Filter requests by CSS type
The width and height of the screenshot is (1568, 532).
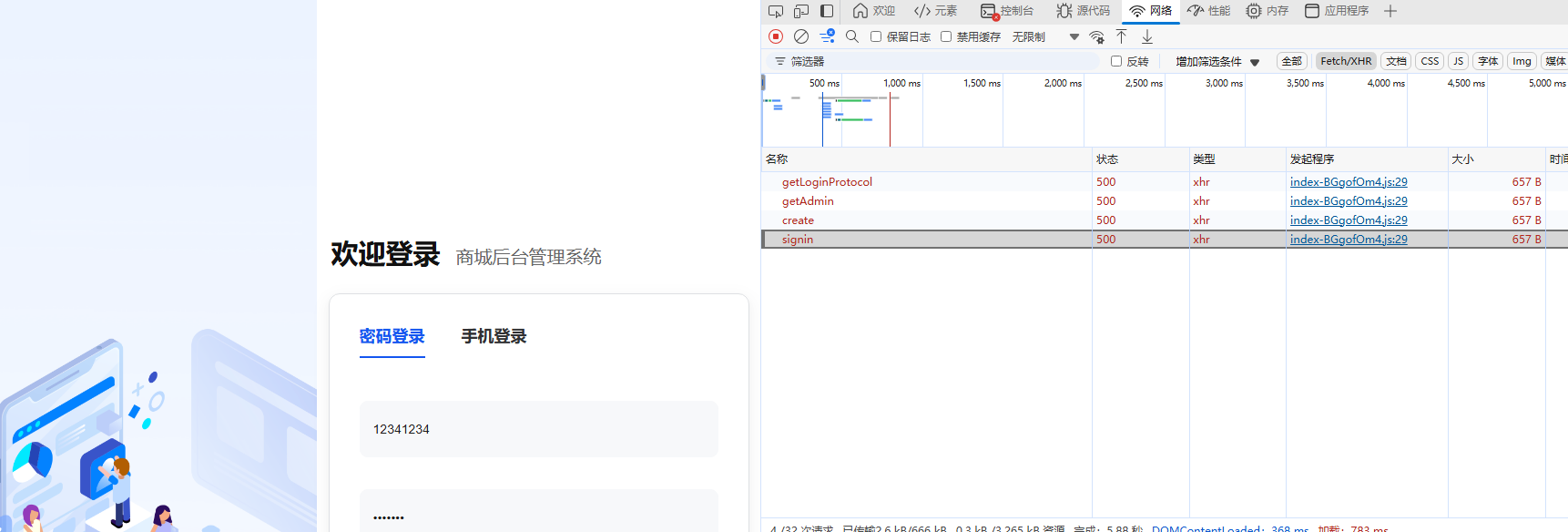(1430, 61)
